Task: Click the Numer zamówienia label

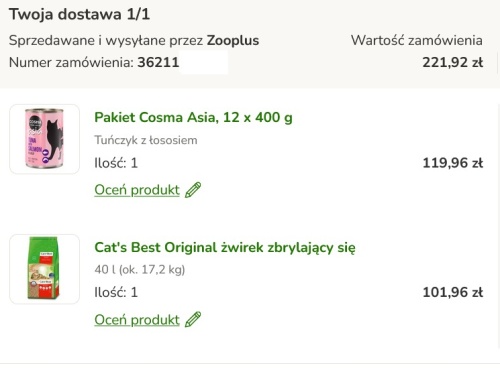Action: (71, 62)
